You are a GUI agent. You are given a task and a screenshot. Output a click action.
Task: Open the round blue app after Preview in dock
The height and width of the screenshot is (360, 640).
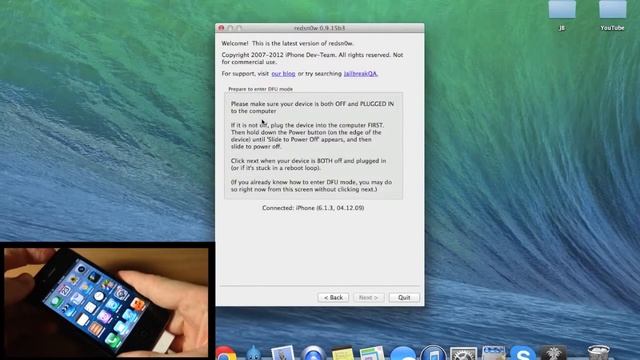coord(313,353)
